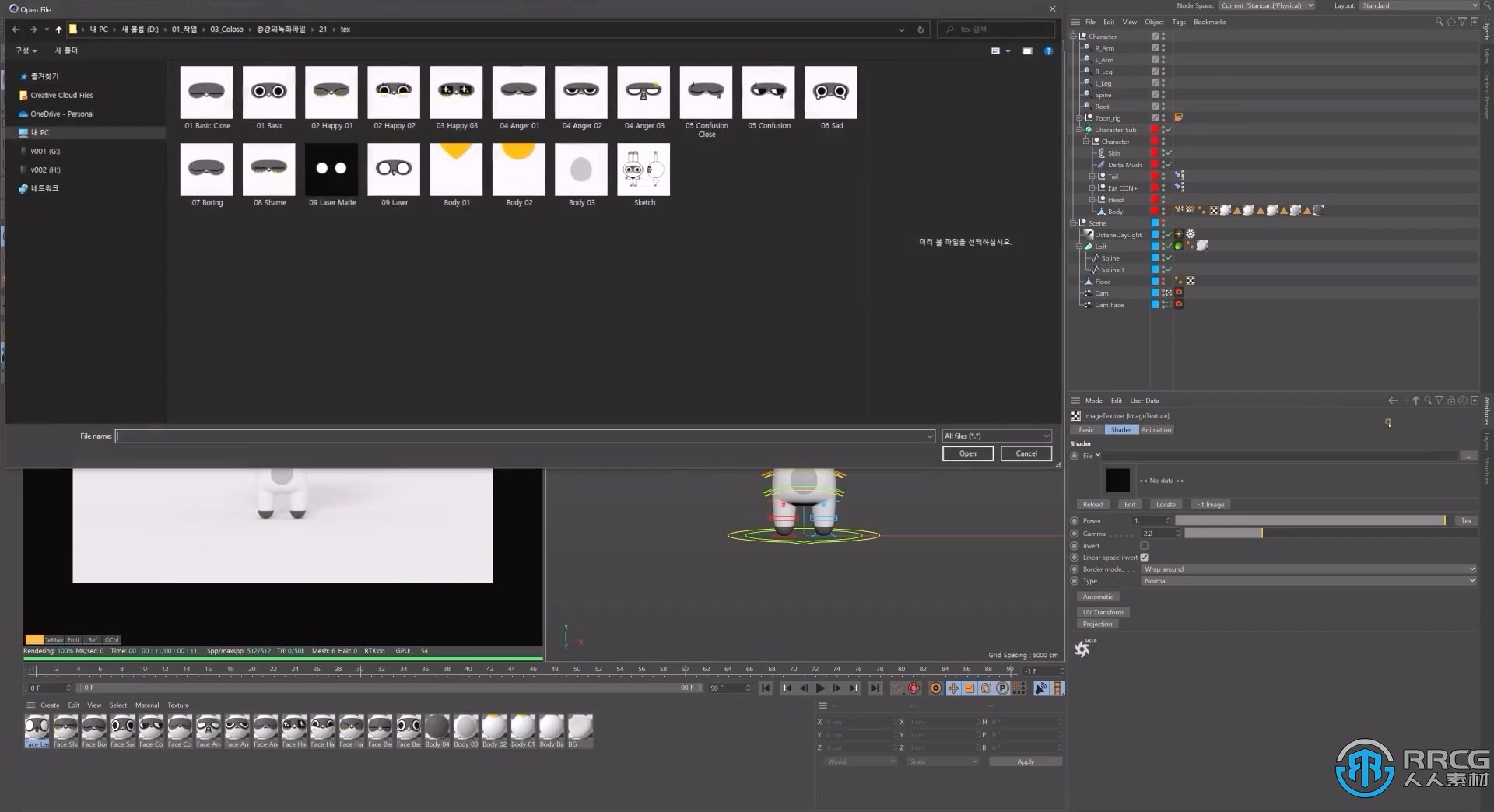Toggle the Rotation keyframe icon
This screenshot has height=812, width=1494.
(986, 688)
